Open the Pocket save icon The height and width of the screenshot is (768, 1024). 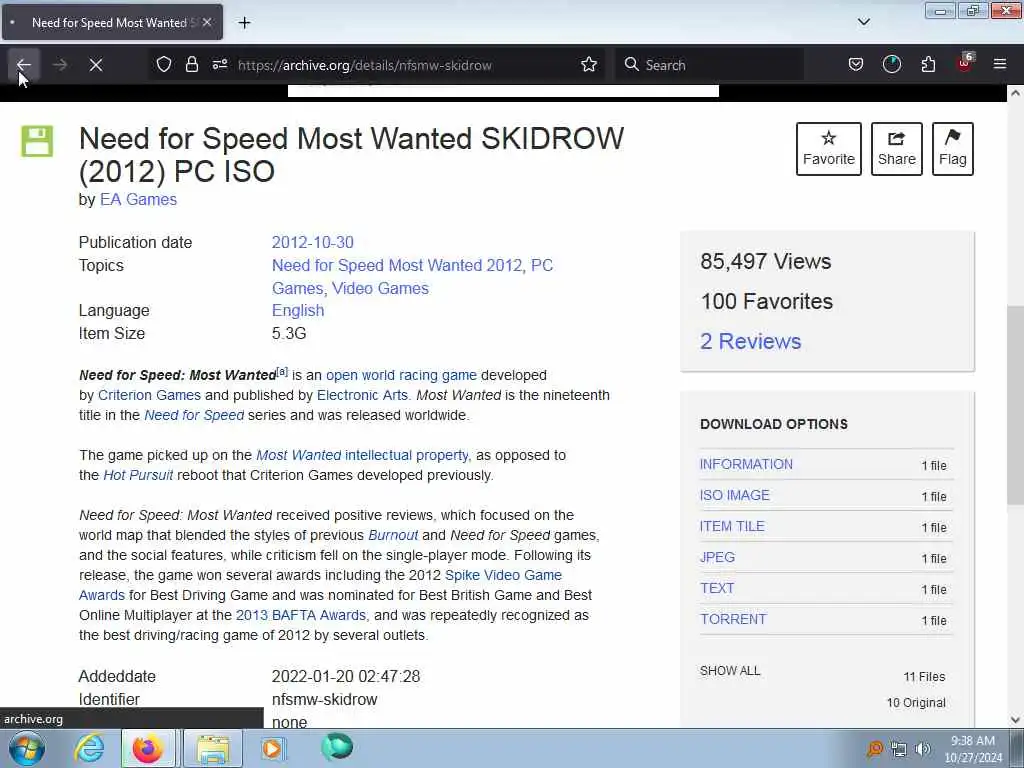click(856, 64)
